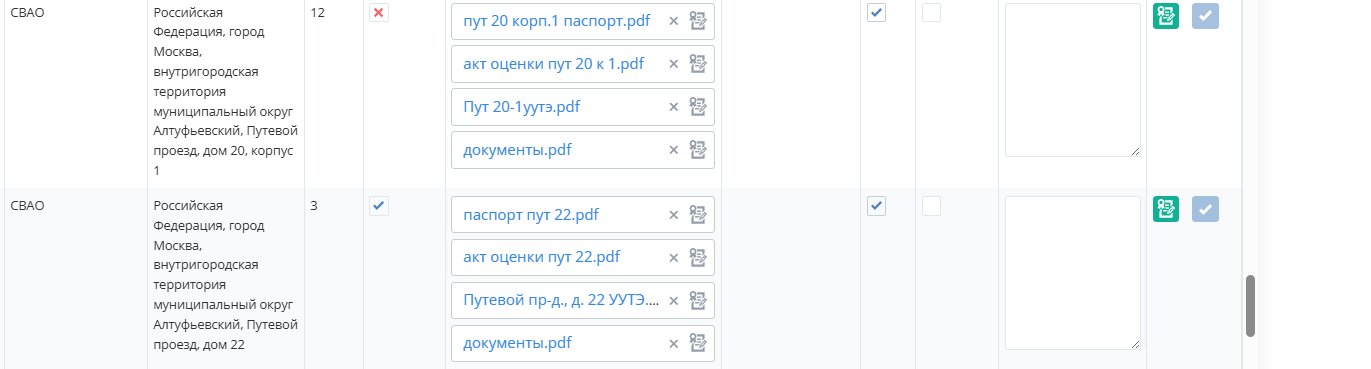Screen dimensions: 1371x369
Task: Remove the first row's 'документы.pdf' file
Action: pyautogui.click(x=673, y=150)
